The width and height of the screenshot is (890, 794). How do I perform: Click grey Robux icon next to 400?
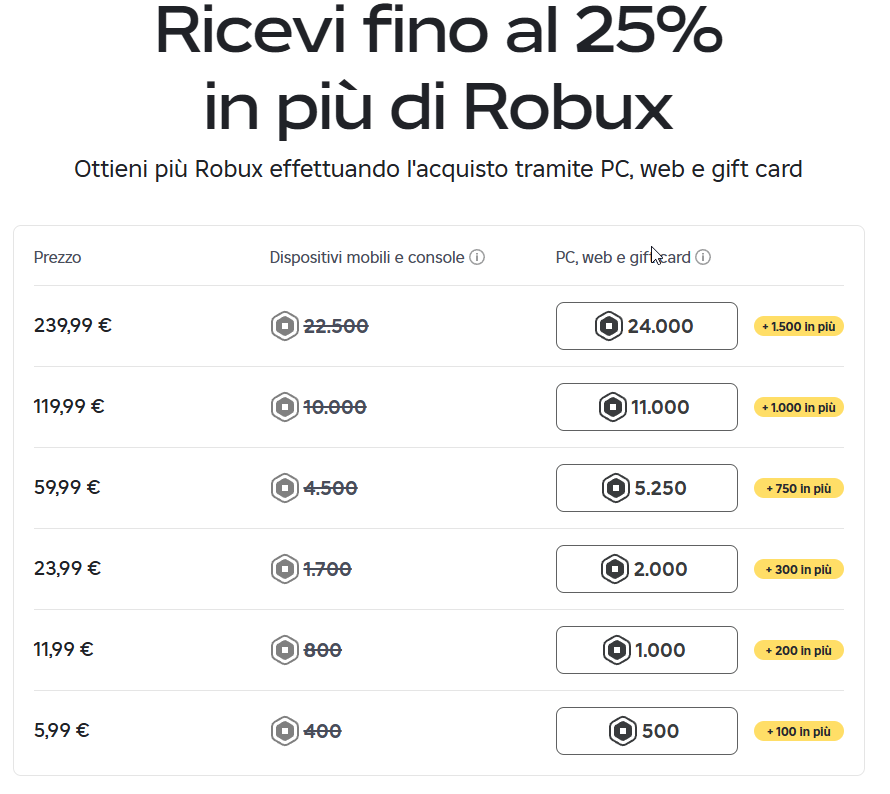point(284,731)
